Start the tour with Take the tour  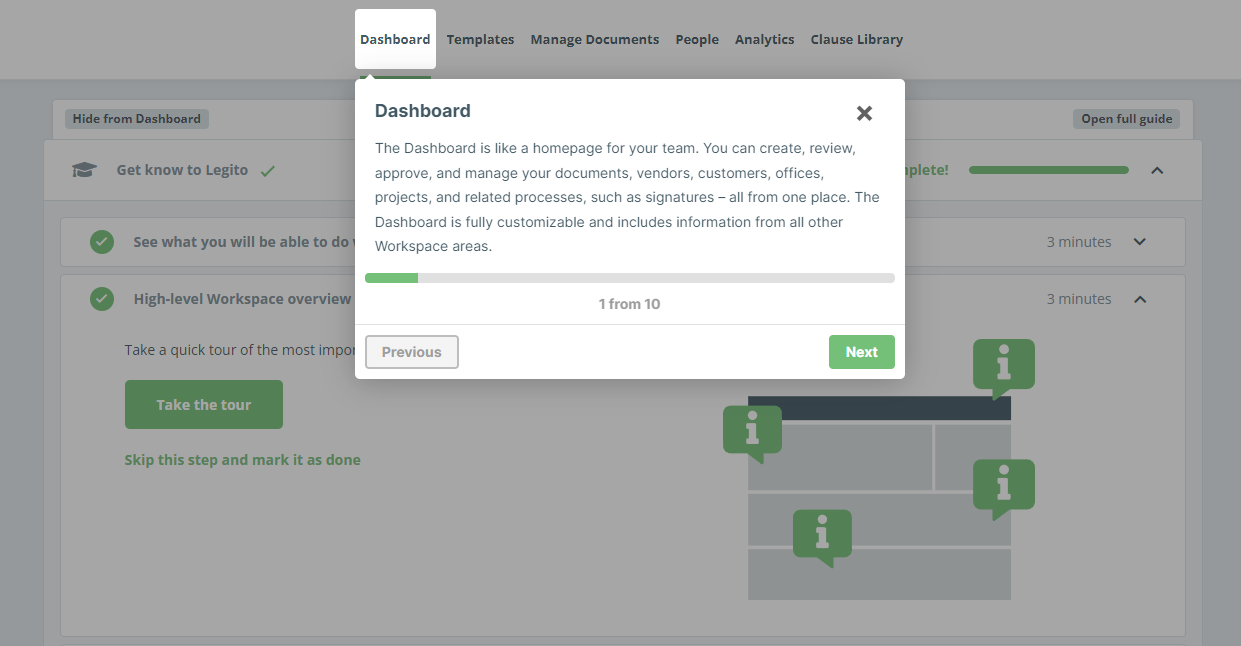204,405
